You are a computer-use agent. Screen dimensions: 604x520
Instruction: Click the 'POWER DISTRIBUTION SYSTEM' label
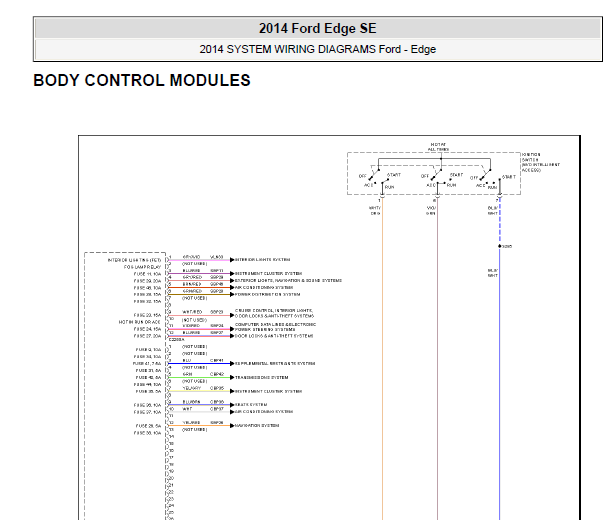click(268, 294)
